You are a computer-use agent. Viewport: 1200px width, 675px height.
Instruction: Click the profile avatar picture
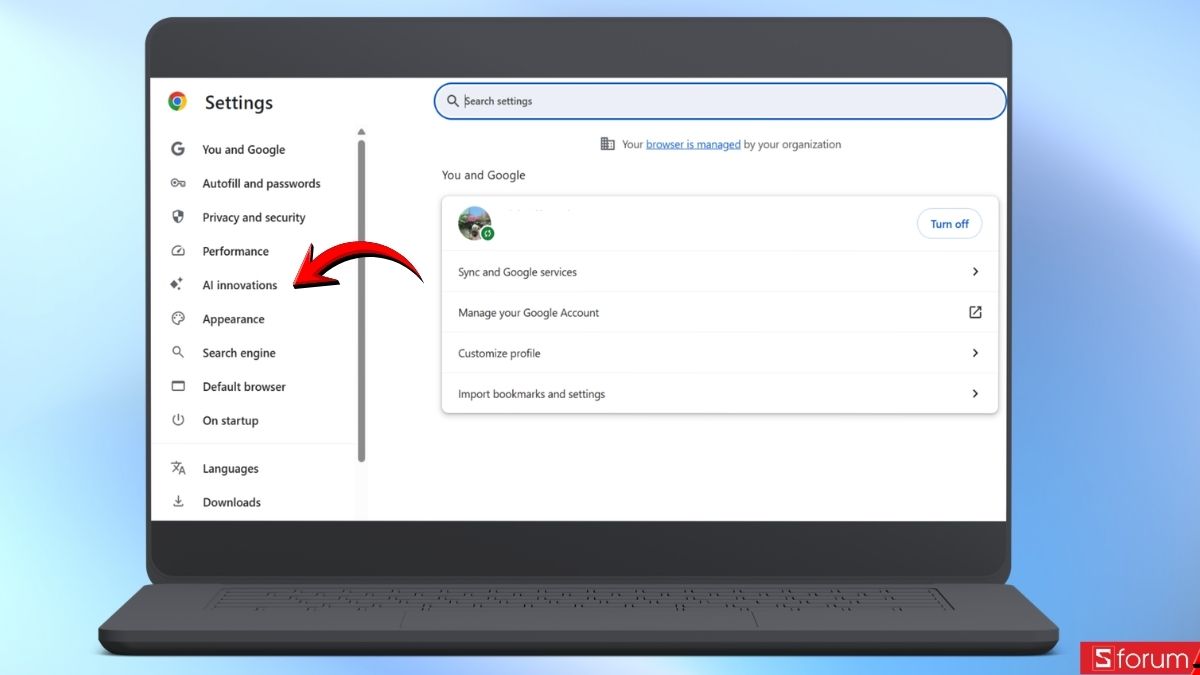pyautogui.click(x=474, y=223)
